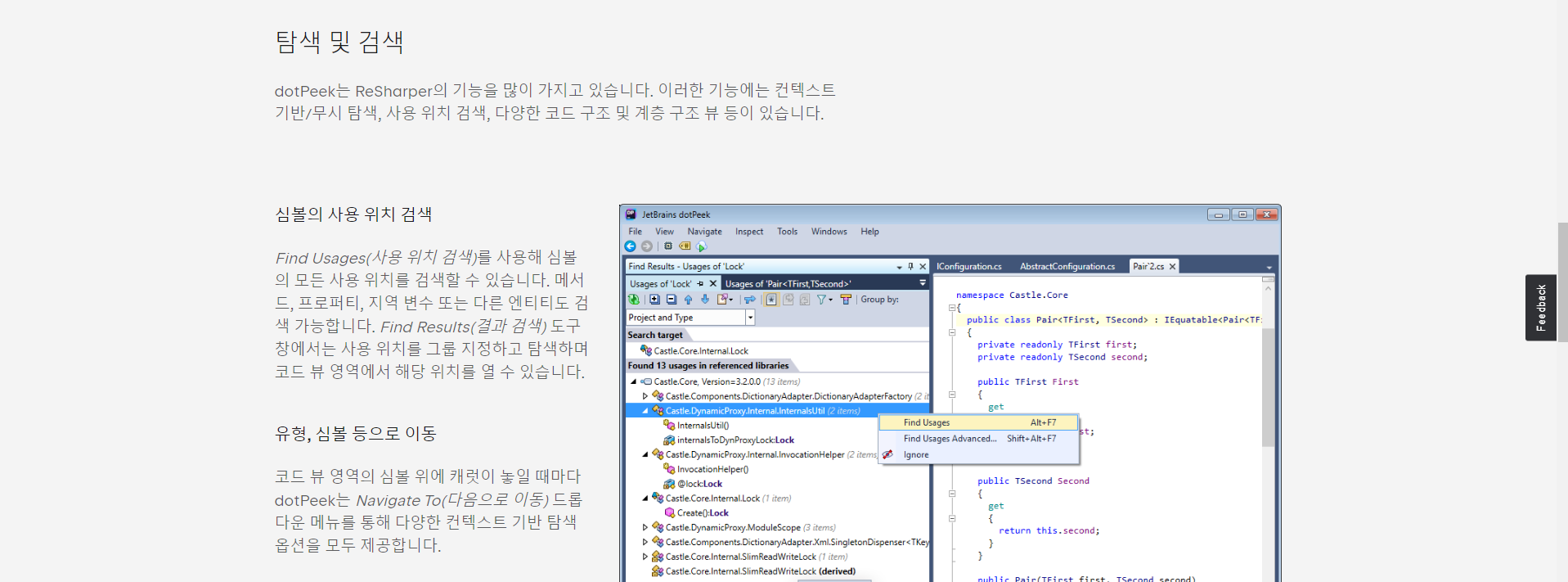Viewport: 1568px width, 582px height.
Task: Collapse the Castle.Core.Internal.Lock (1 item) node
Action: (x=645, y=499)
